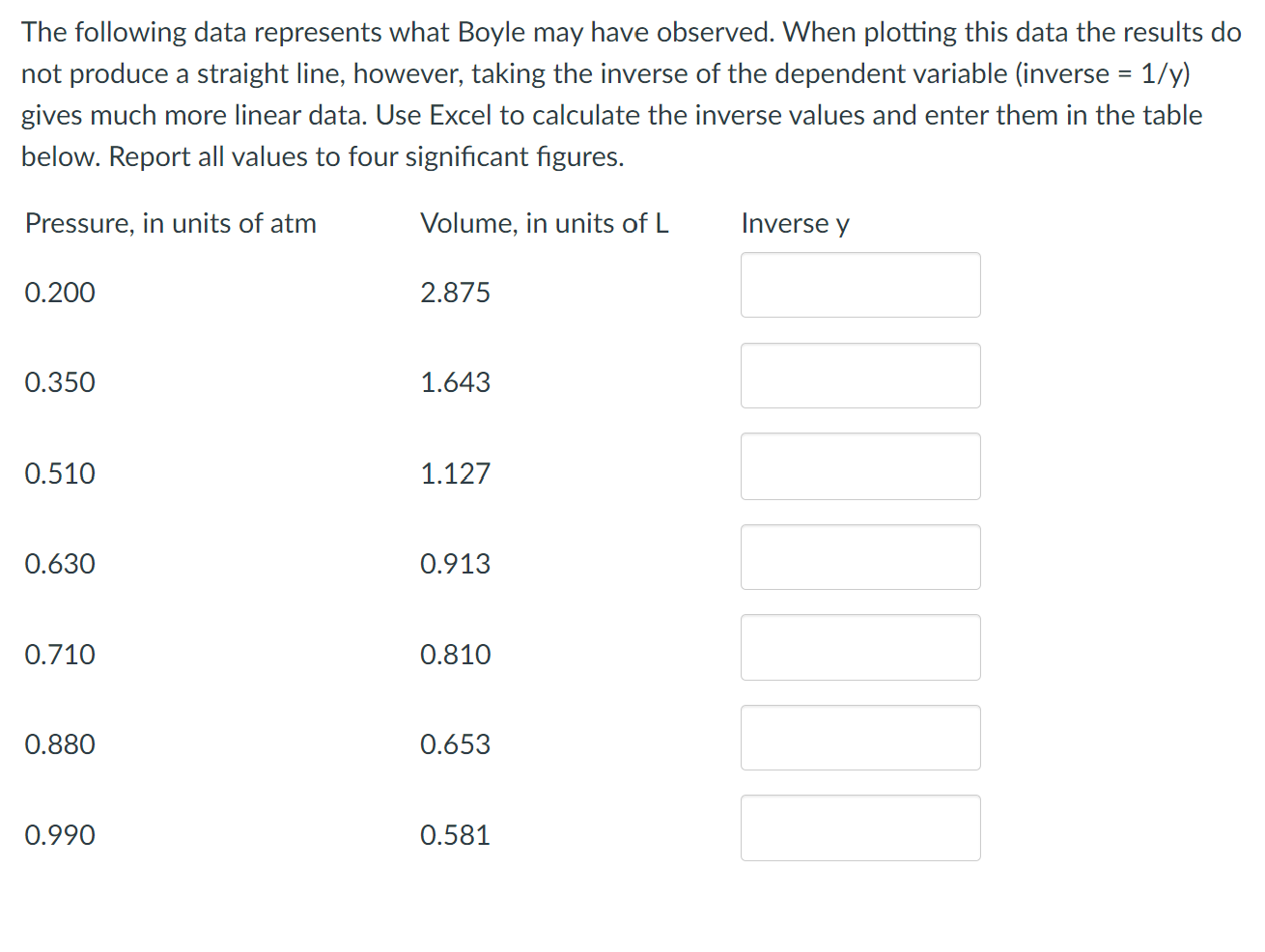Click the Inverse y input box for pressure 0.350
The height and width of the screenshot is (952, 1265).
[859, 376]
